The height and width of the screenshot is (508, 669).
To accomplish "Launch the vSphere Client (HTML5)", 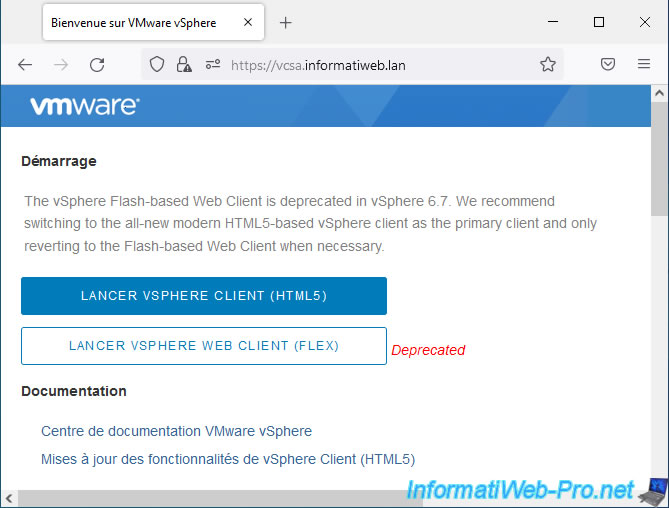I will tap(204, 296).
